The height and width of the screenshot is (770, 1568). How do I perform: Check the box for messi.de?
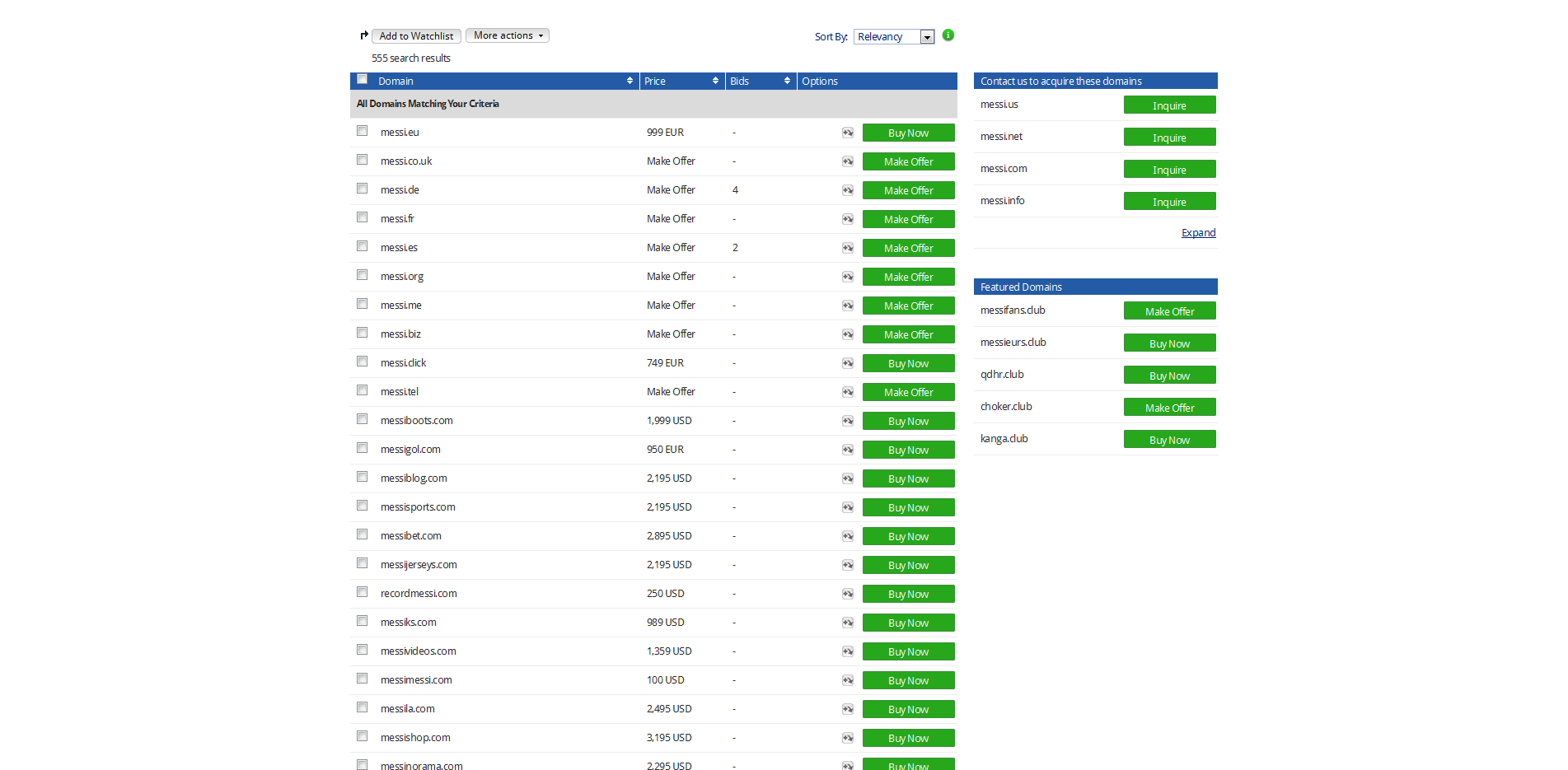click(362, 189)
